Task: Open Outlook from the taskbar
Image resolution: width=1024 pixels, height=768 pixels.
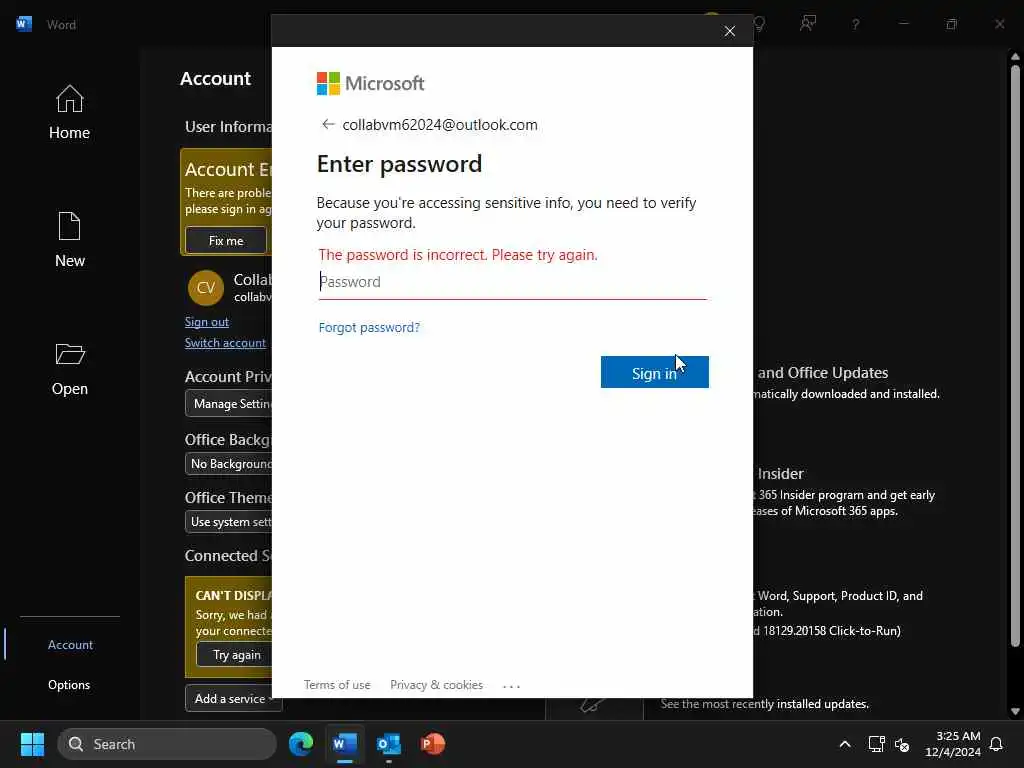Action: pos(389,744)
